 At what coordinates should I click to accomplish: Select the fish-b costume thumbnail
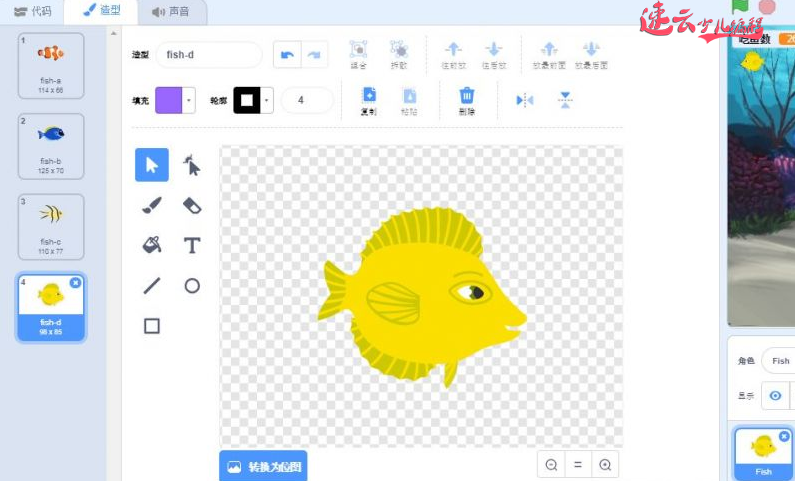[x=51, y=145]
